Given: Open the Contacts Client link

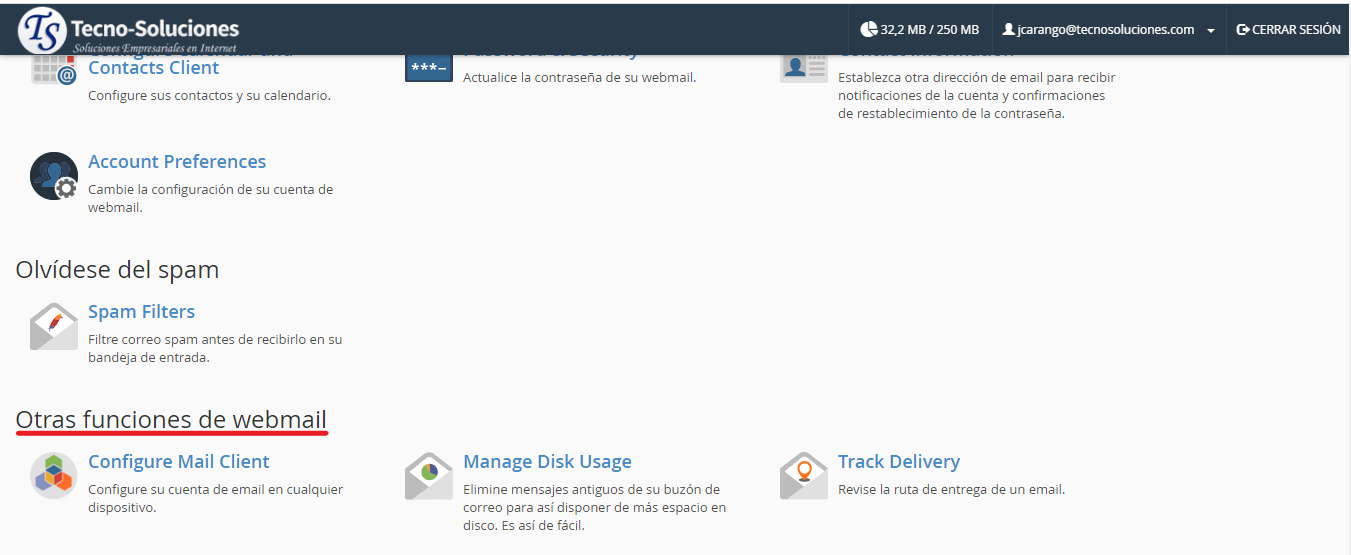Looking at the screenshot, I should [x=153, y=68].
